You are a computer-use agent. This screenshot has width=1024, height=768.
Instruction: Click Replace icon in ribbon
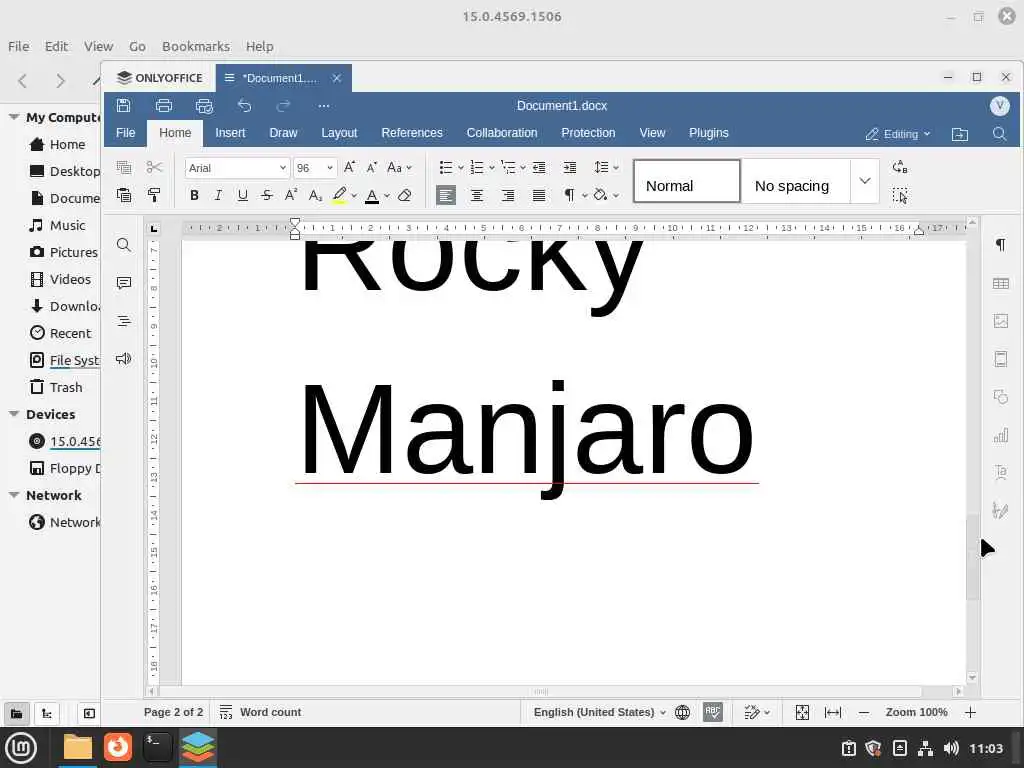[x=900, y=167]
